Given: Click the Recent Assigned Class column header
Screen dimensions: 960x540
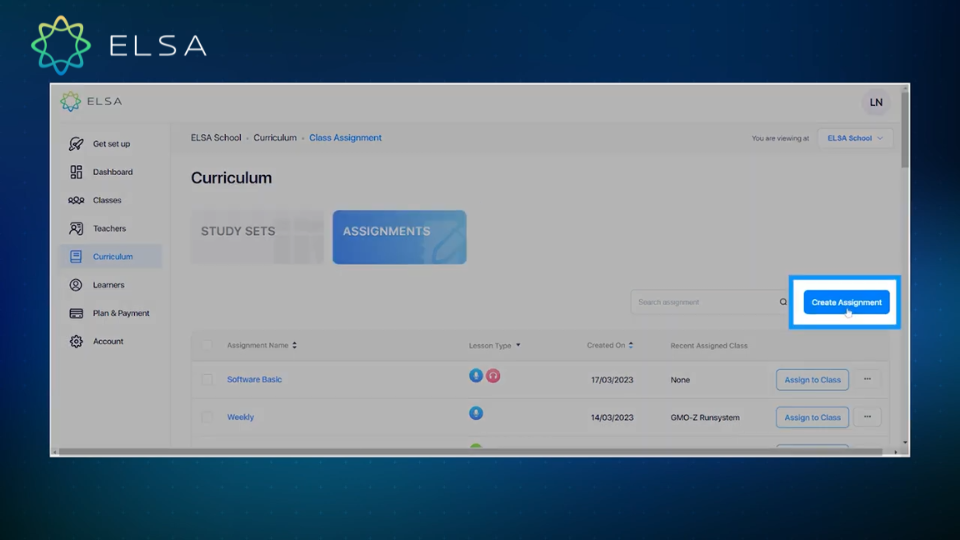Looking at the screenshot, I should pyautogui.click(x=708, y=345).
